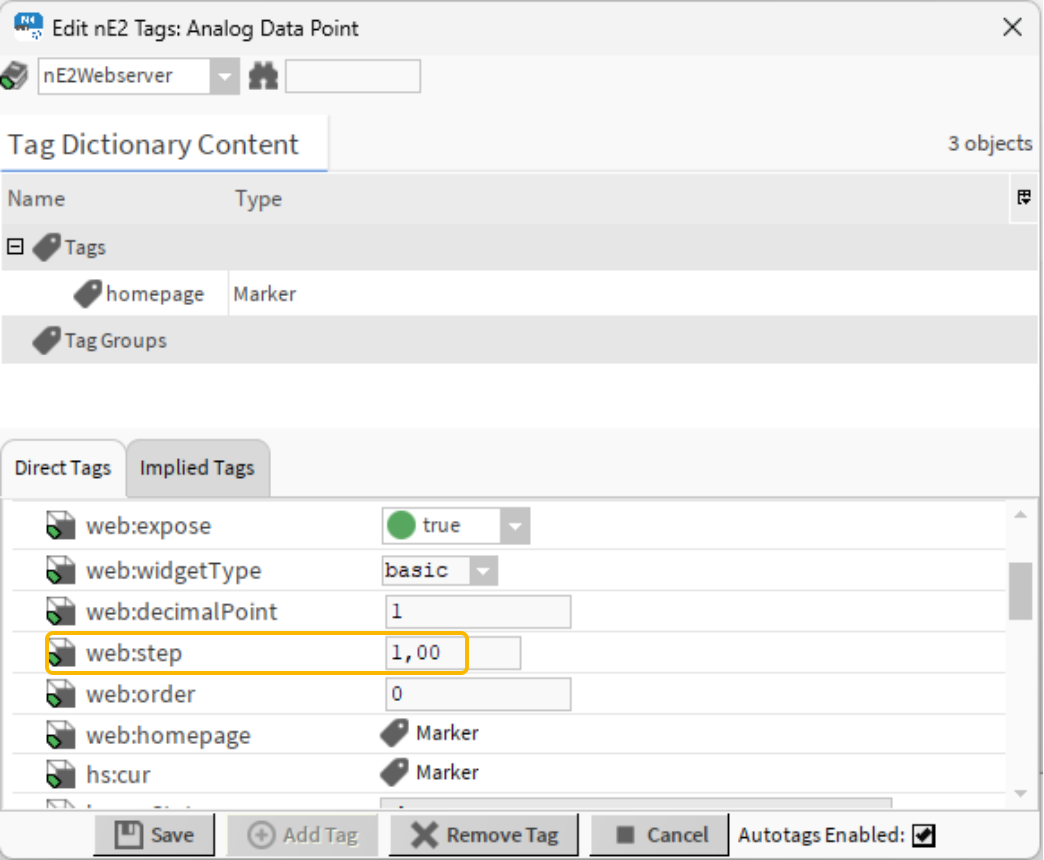Click the web:step tag icon

[60, 652]
